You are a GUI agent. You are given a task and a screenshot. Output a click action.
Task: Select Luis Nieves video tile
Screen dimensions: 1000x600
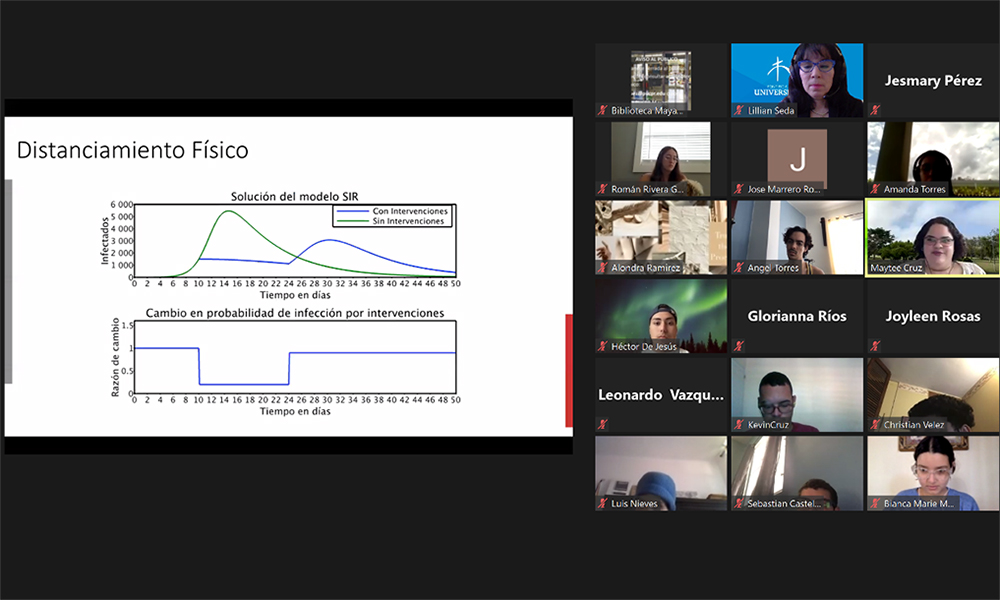[x=661, y=473]
